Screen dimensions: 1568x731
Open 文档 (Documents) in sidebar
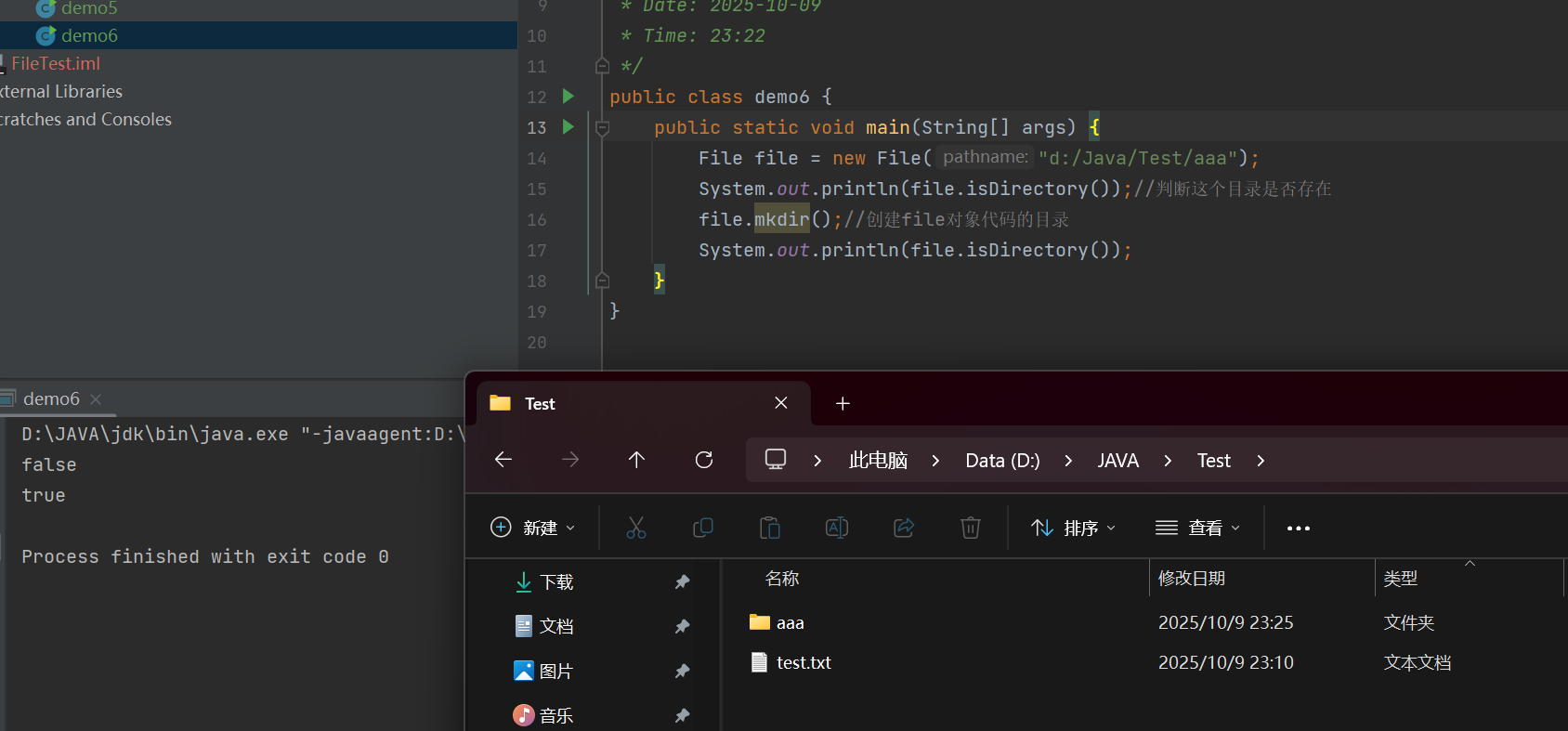point(545,626)
